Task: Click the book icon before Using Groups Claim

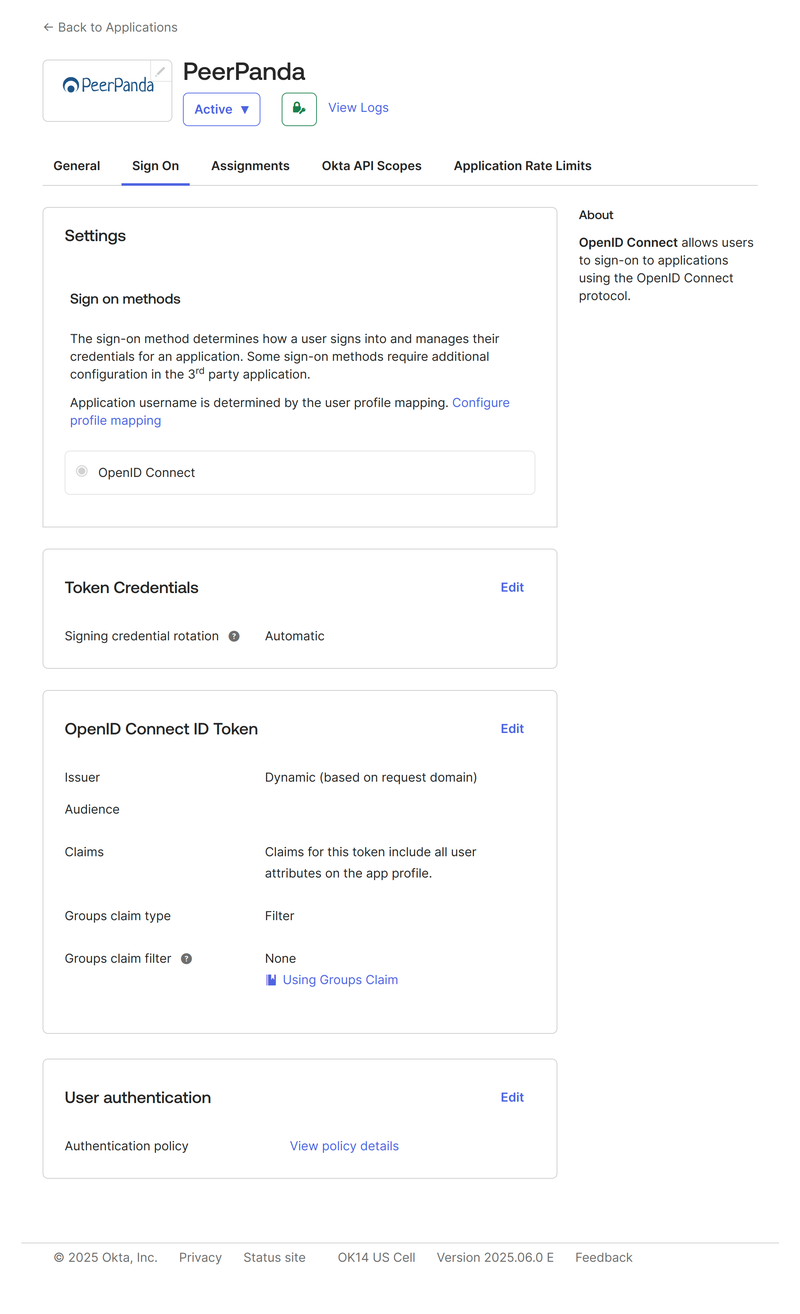Action: pos(271,980)
